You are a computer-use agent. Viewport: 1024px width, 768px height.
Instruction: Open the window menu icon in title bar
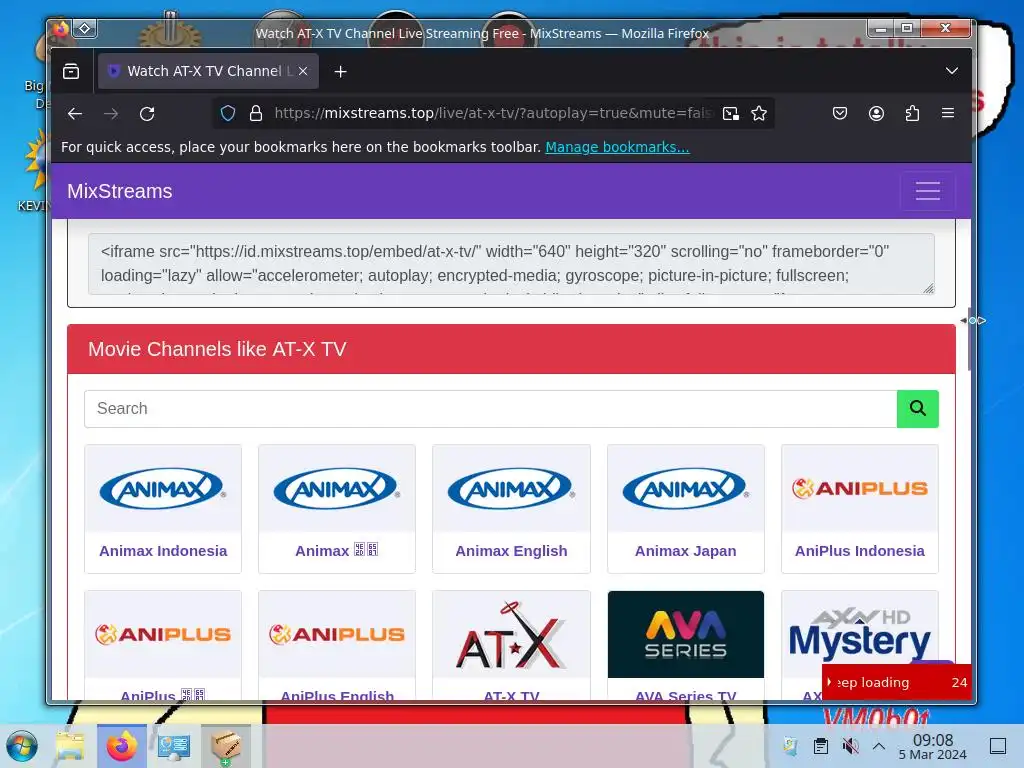85,28
